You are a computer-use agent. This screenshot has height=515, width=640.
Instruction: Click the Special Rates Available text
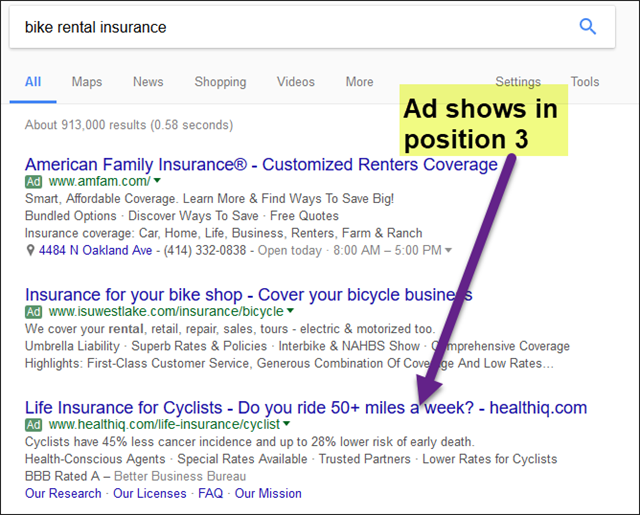(242, 459)
